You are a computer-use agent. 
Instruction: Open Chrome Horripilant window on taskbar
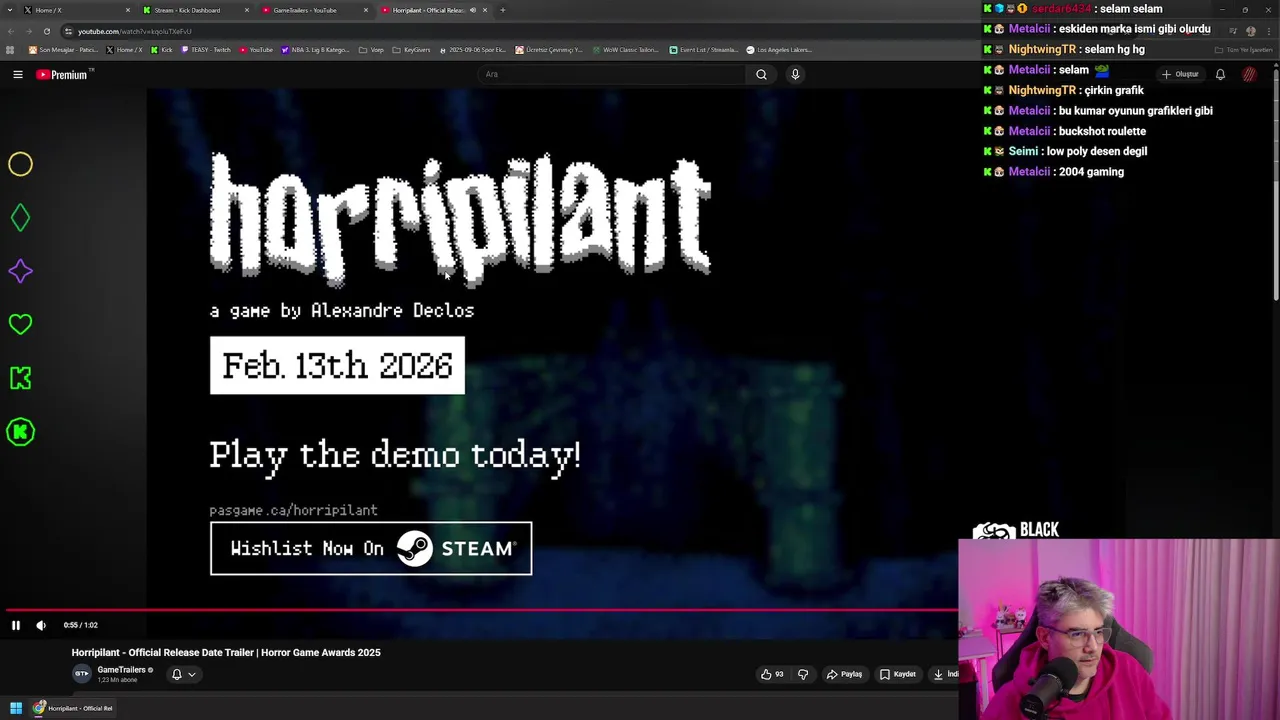(x=72, y=708)
